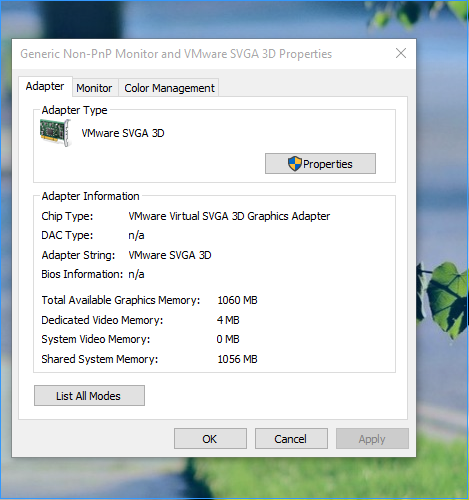The image size is (469, 500).
Task: Click the '1060 MB' value
Action: (237, 300)
